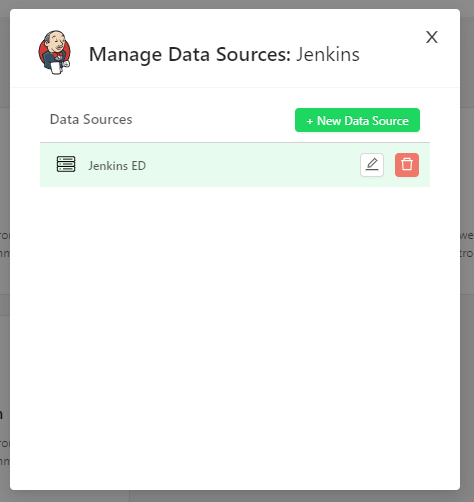Image resolution: width=474 pixels, height=502 pixels.
Task: Click the plus sign on New Data Source
Action: tap(310, 121)
